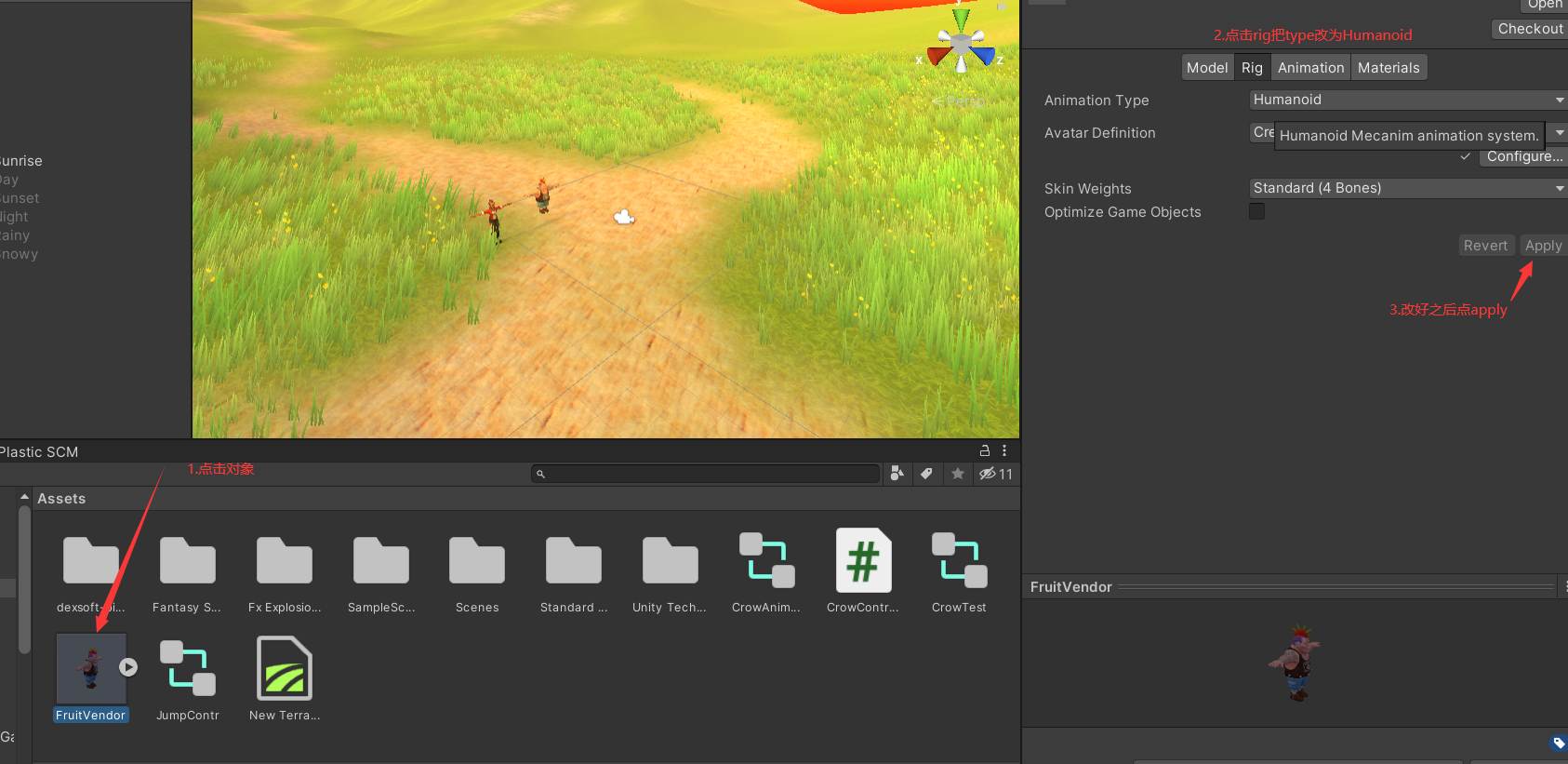Toggle the favorites star filter
1568x764 pixels.
click(957, 474)
